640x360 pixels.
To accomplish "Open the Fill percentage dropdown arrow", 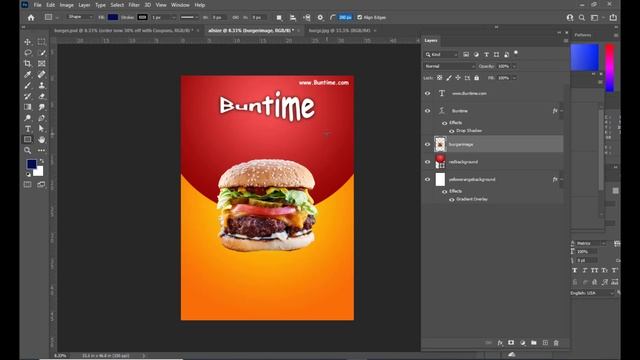I will (514, 78).
